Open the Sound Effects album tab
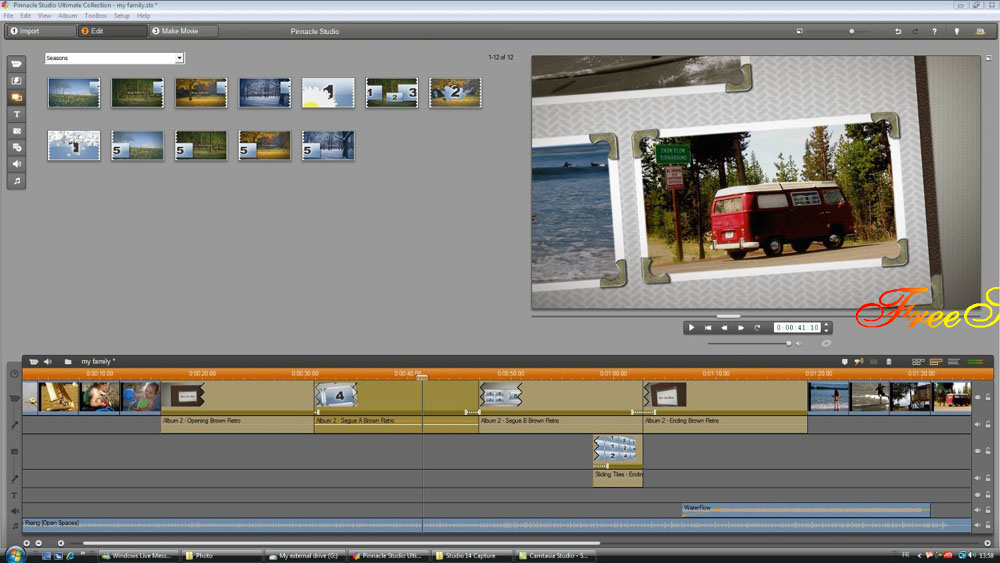This screenshot has width=1000, height=563. 17,164
